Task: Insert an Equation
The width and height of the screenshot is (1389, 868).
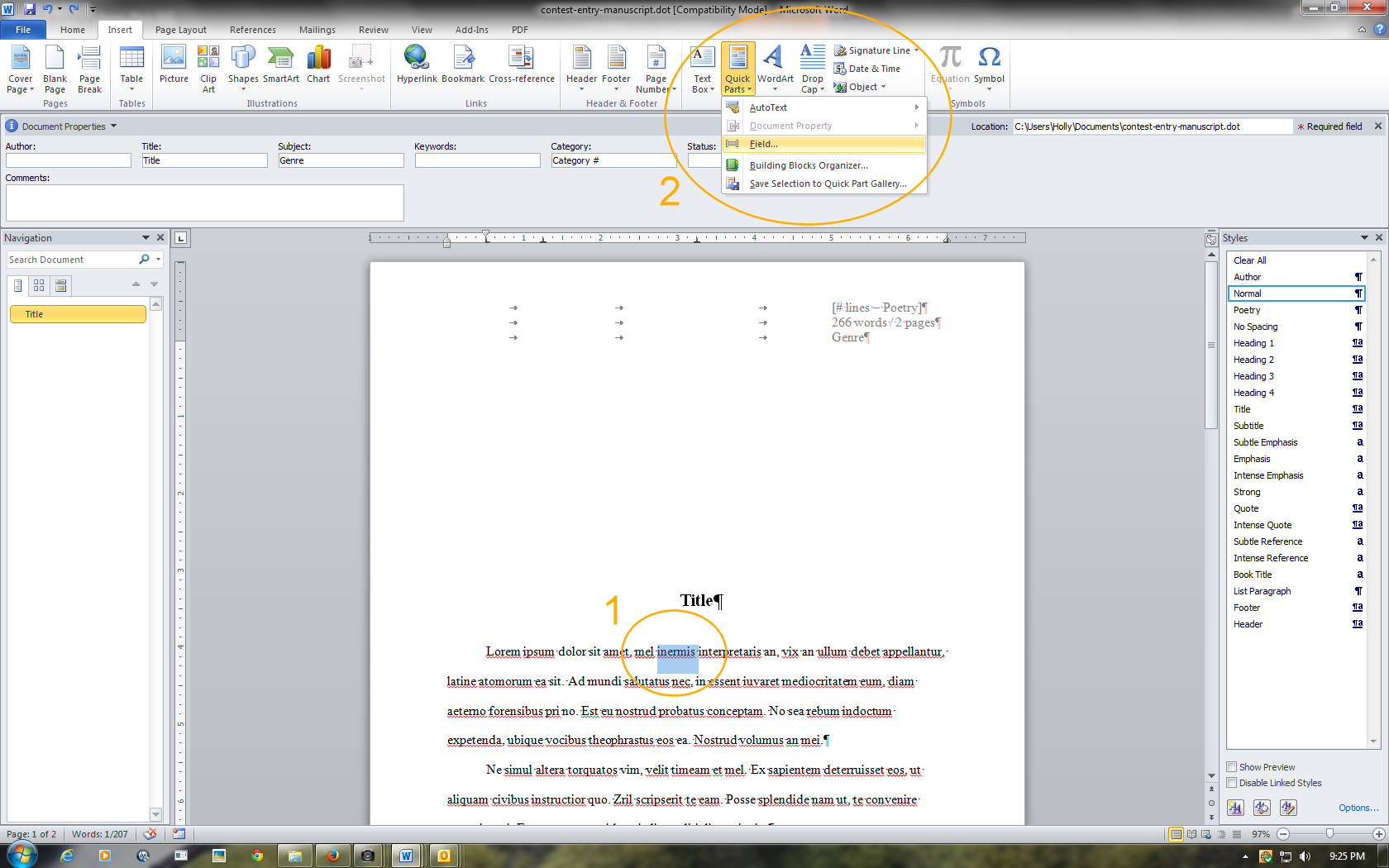Action: tap(949, 68)
